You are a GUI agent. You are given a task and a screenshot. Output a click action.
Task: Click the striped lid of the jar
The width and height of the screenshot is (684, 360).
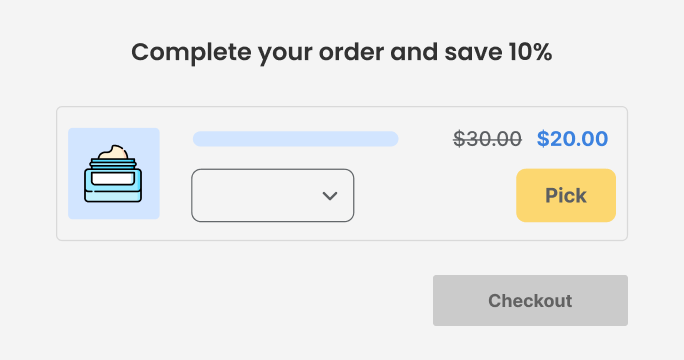(113, 165)
